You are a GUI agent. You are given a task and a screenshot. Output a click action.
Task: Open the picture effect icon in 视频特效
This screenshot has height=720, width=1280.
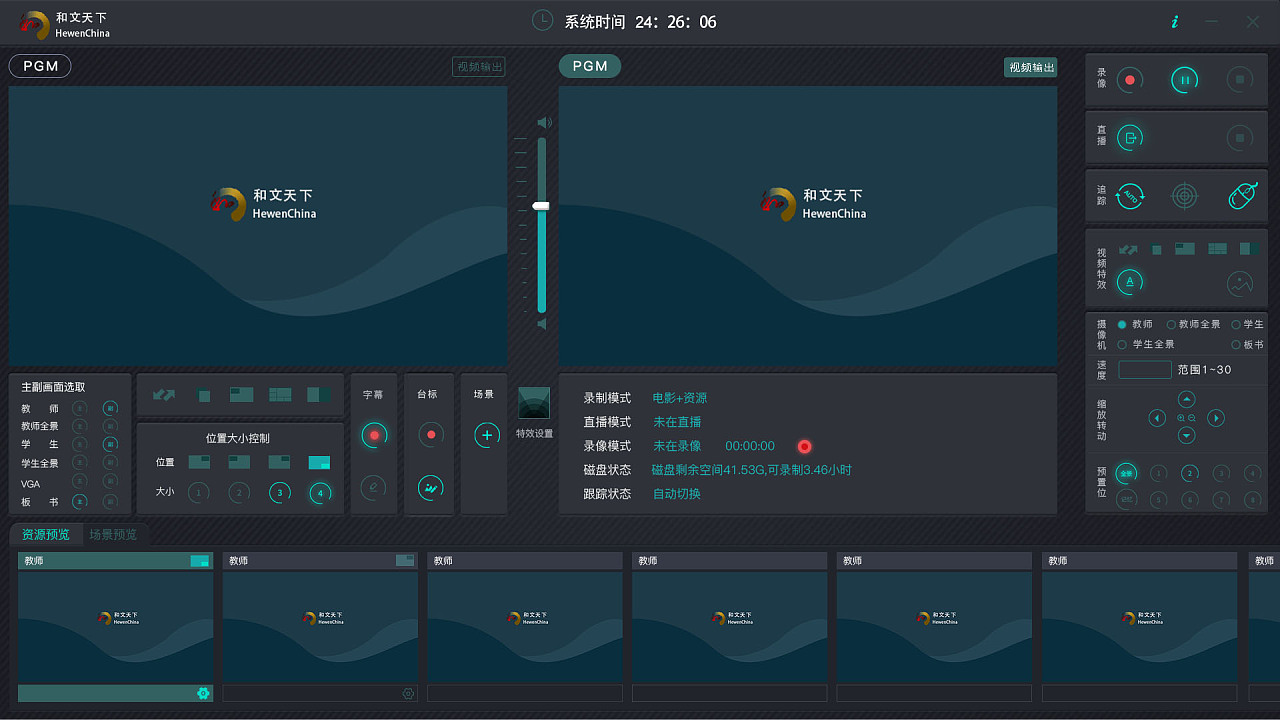[x=1240, y=283]
